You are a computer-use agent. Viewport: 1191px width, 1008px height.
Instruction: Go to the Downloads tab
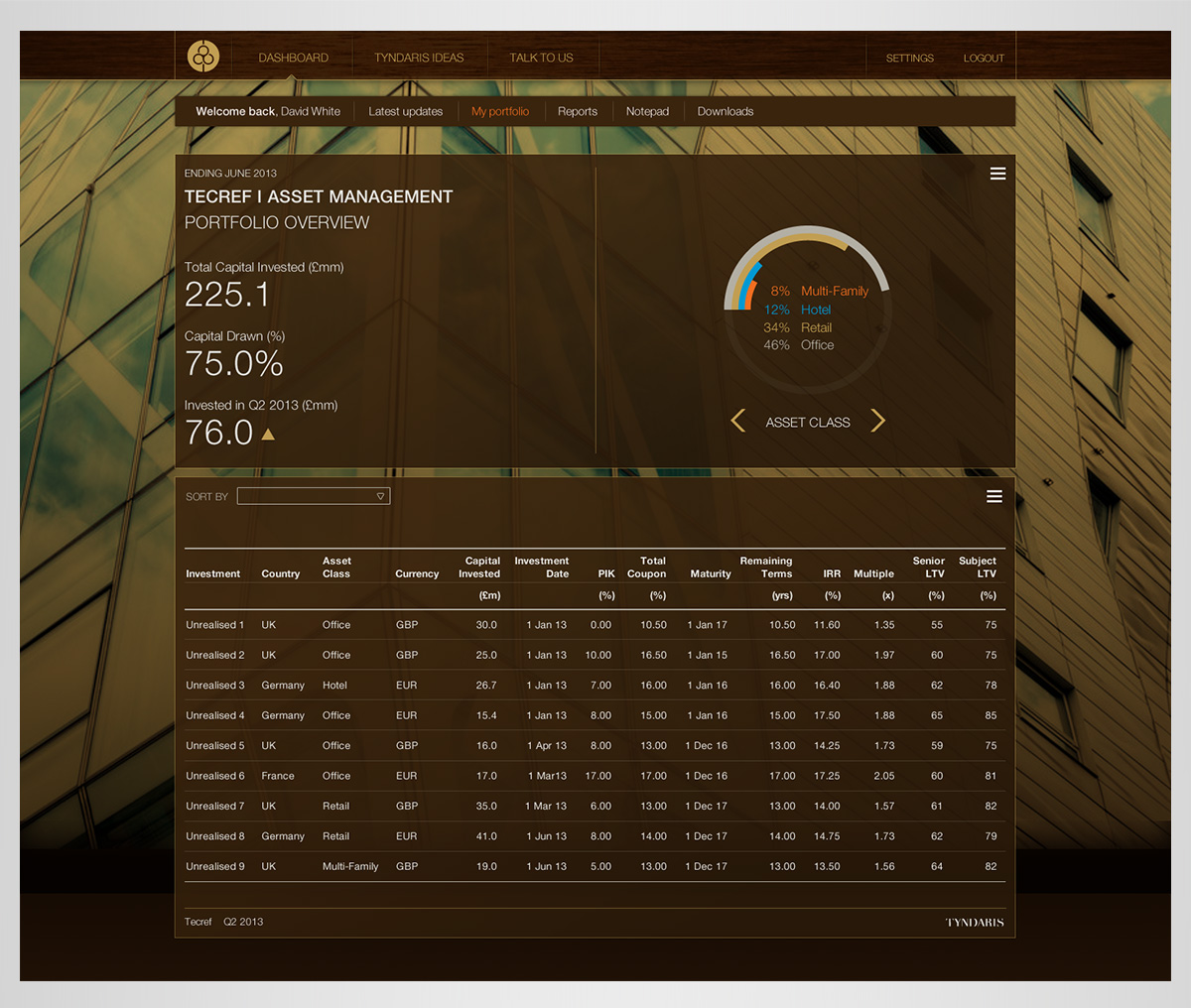[725, 111]
